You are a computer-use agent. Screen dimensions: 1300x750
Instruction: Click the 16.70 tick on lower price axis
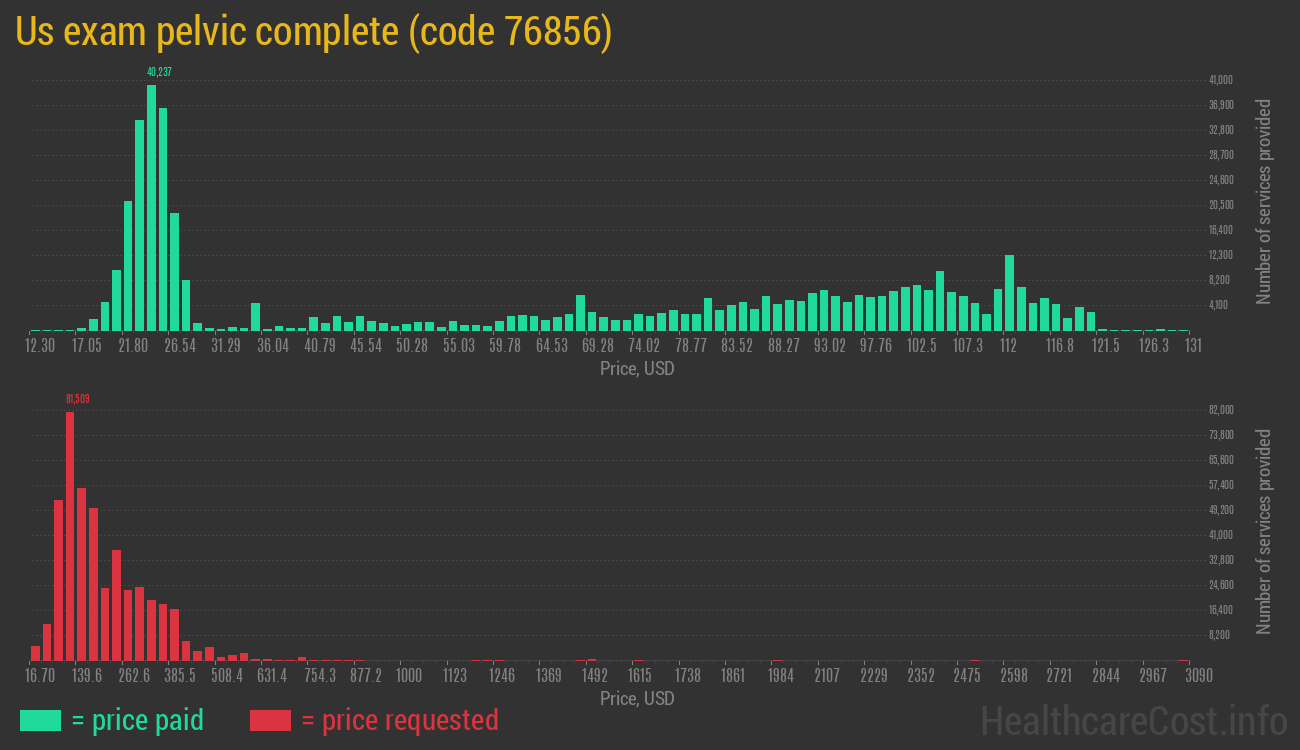(x=40, y=676)
